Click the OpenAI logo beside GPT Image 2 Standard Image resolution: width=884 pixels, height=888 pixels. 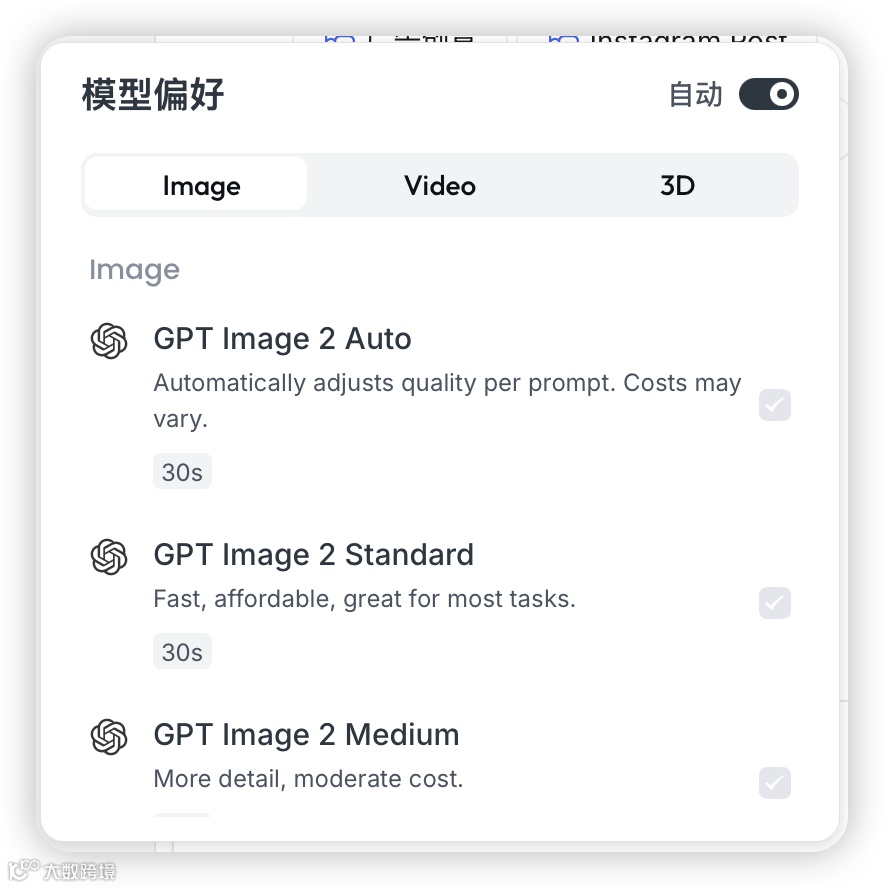109,556
